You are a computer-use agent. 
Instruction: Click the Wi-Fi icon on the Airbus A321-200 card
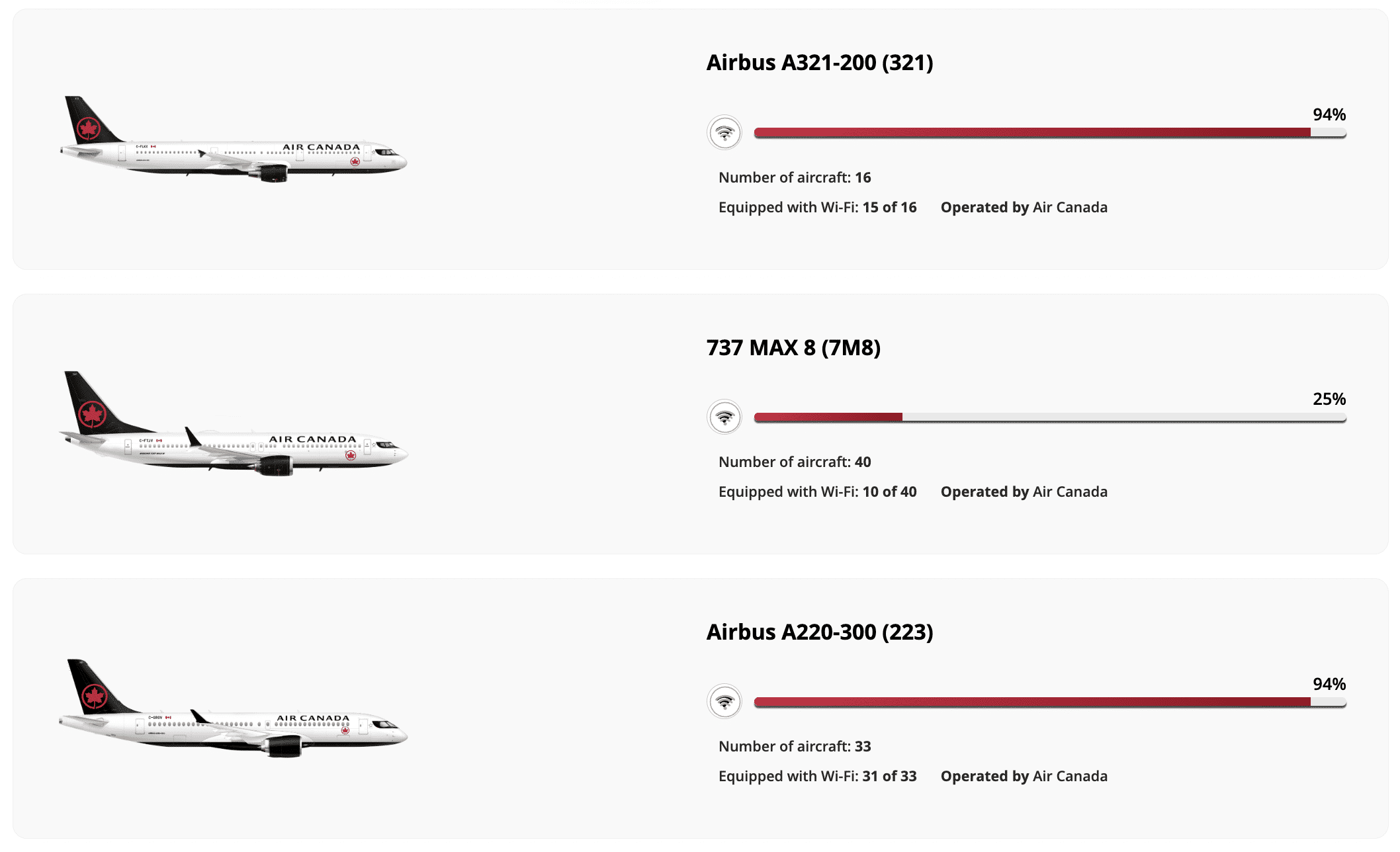tap(726, 131)
